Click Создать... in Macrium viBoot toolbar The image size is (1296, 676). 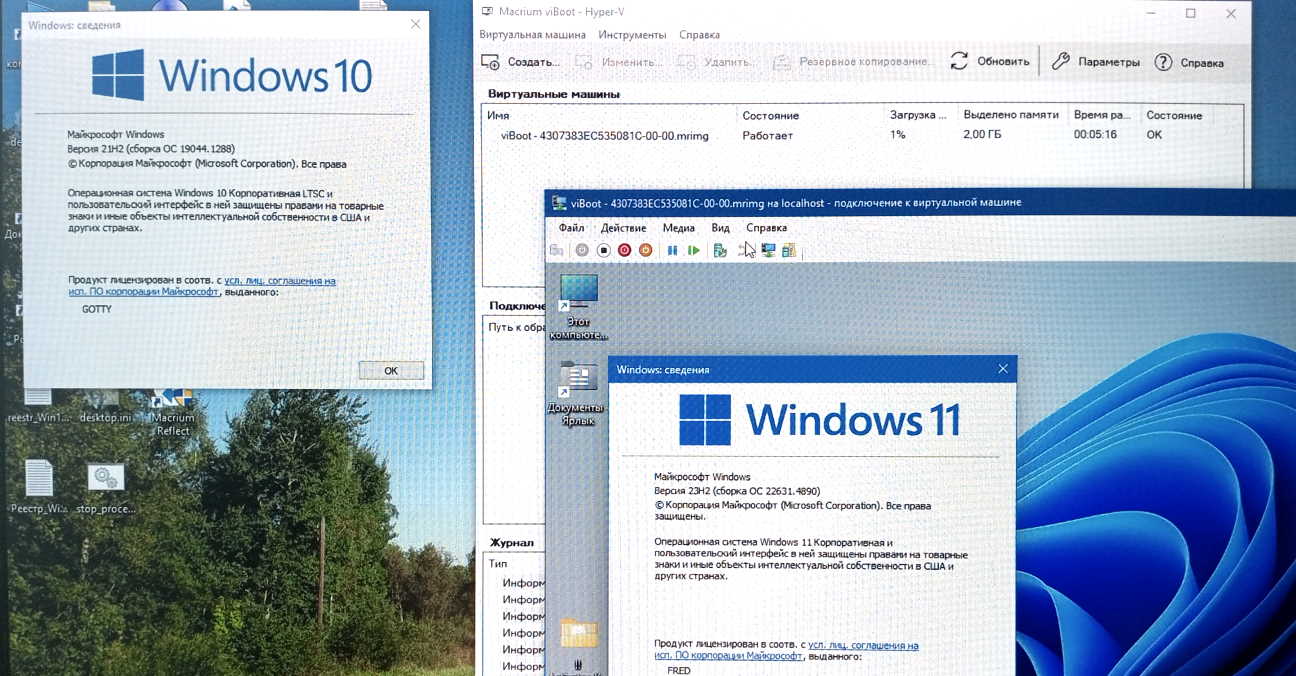coord(520,62)
